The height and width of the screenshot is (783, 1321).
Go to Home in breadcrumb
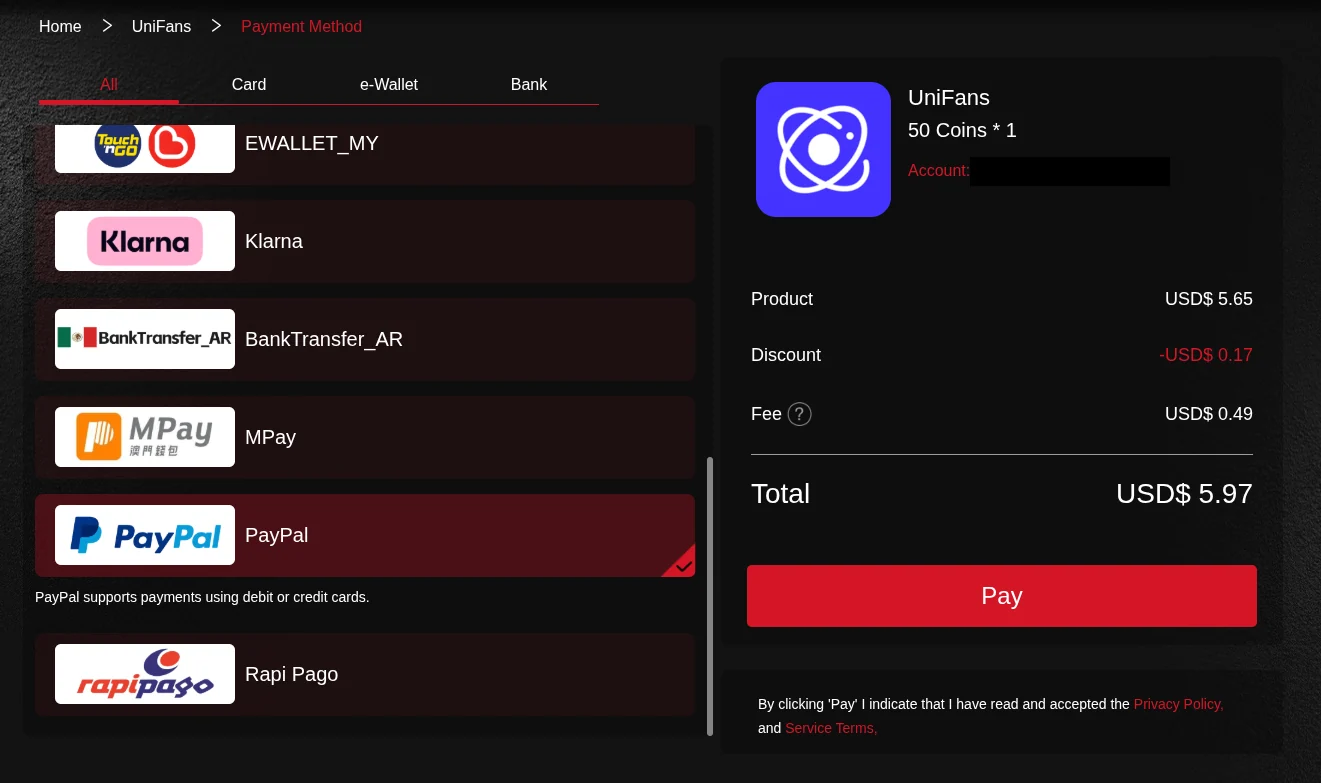[60, 27]
